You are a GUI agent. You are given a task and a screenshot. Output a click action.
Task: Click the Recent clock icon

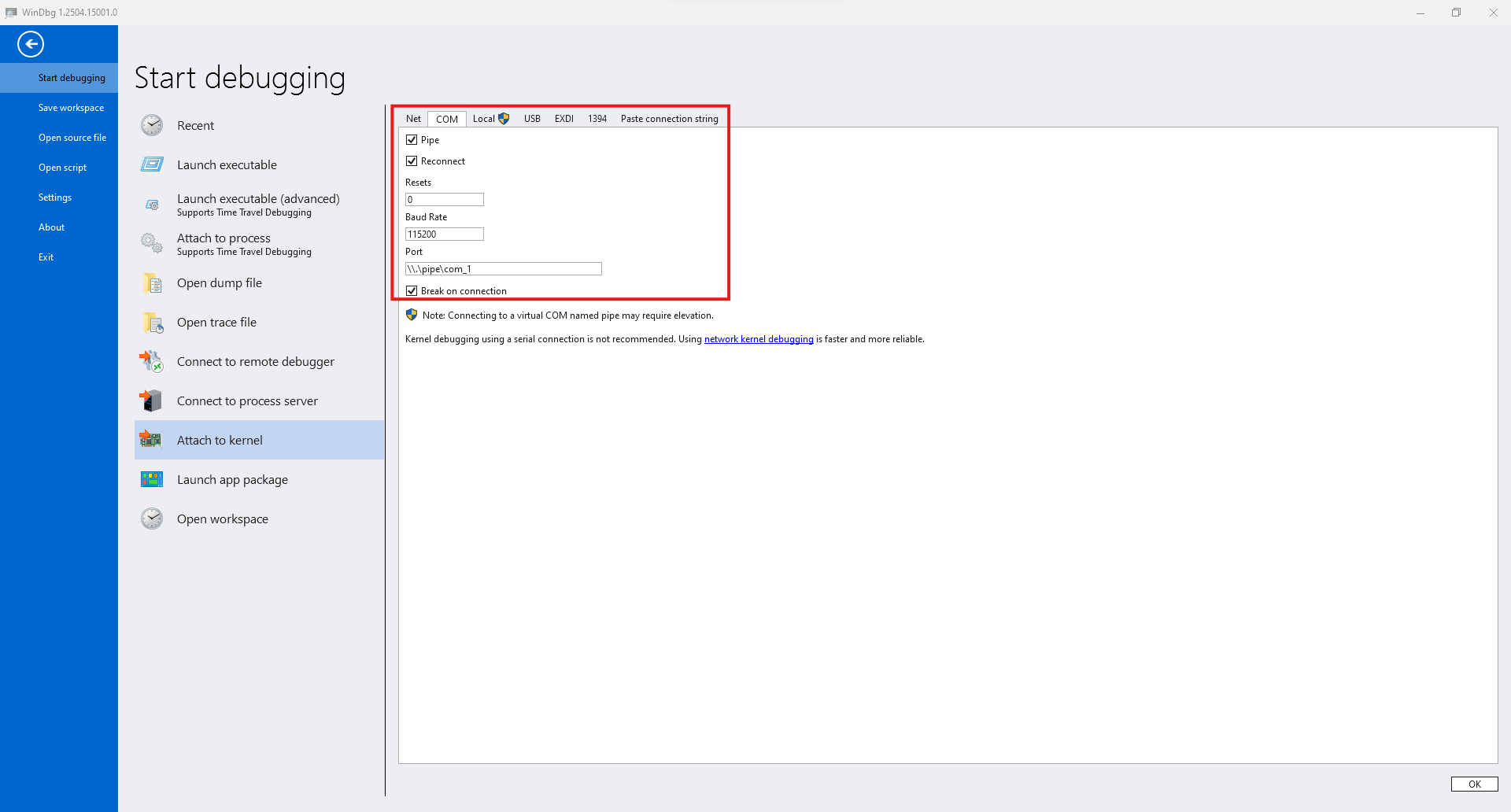pos(152,126)
